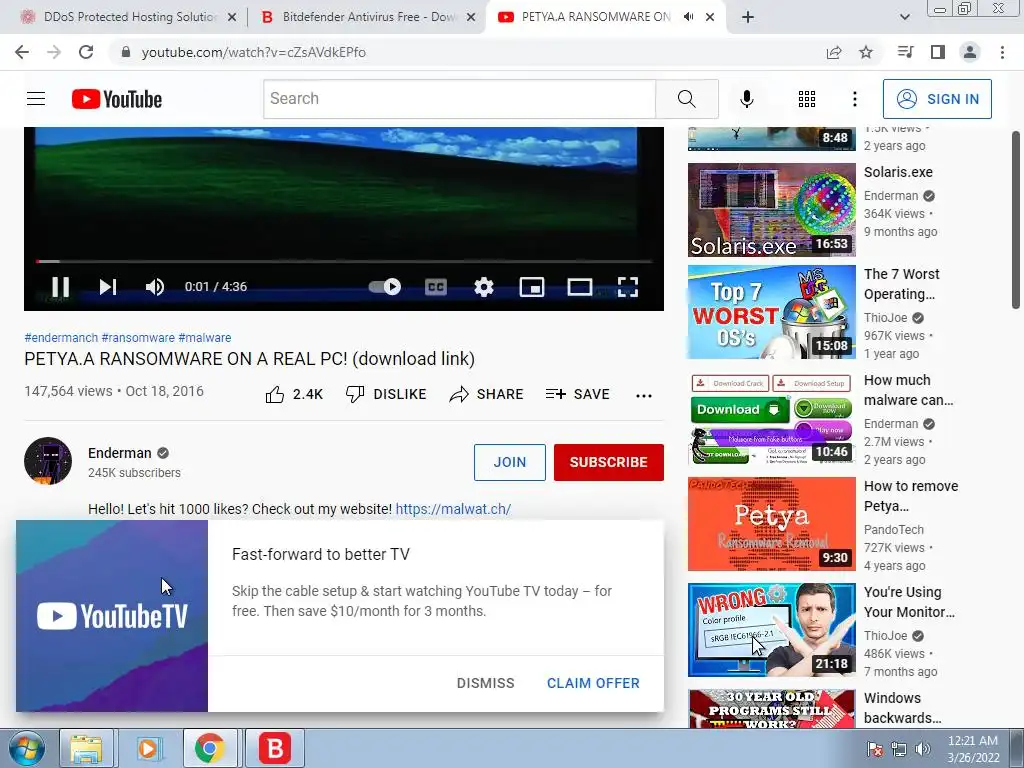The height and width of the screenshot is (768, 1024).
Task: Switch to theater mode
Action: point(580,287)
